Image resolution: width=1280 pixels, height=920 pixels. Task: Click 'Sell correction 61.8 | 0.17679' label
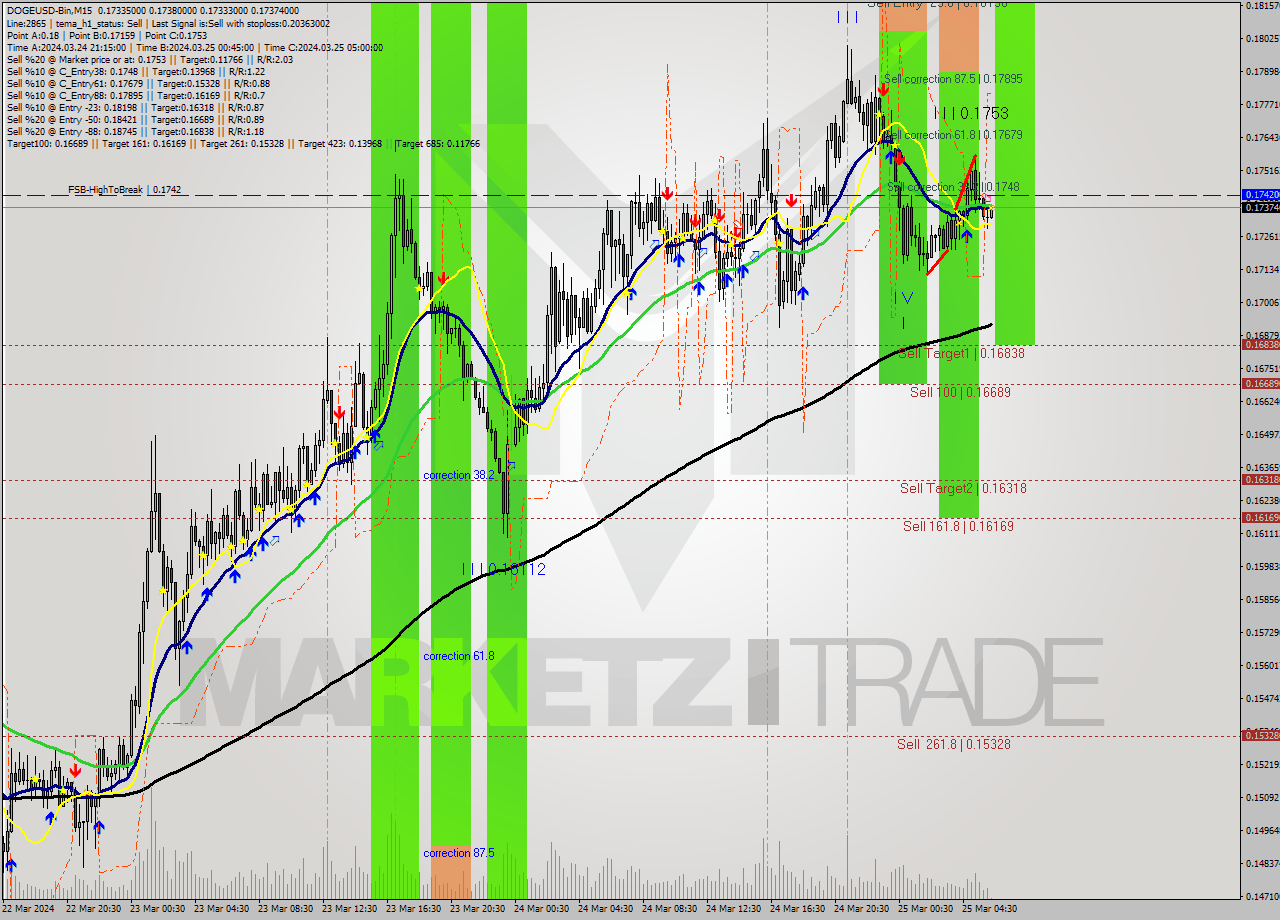(953, 134)
